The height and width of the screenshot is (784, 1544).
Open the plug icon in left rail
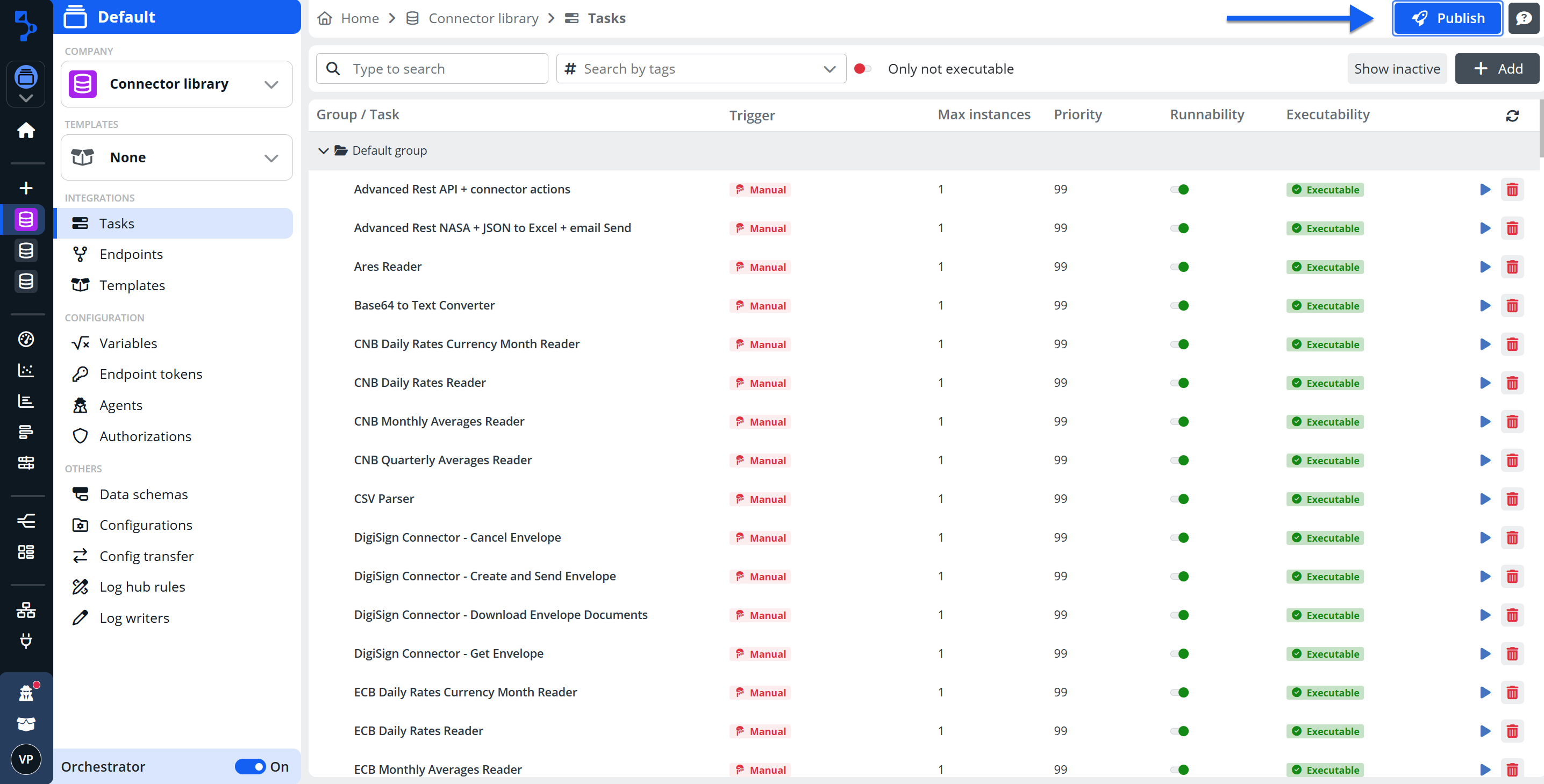click(x=26, y=641)
